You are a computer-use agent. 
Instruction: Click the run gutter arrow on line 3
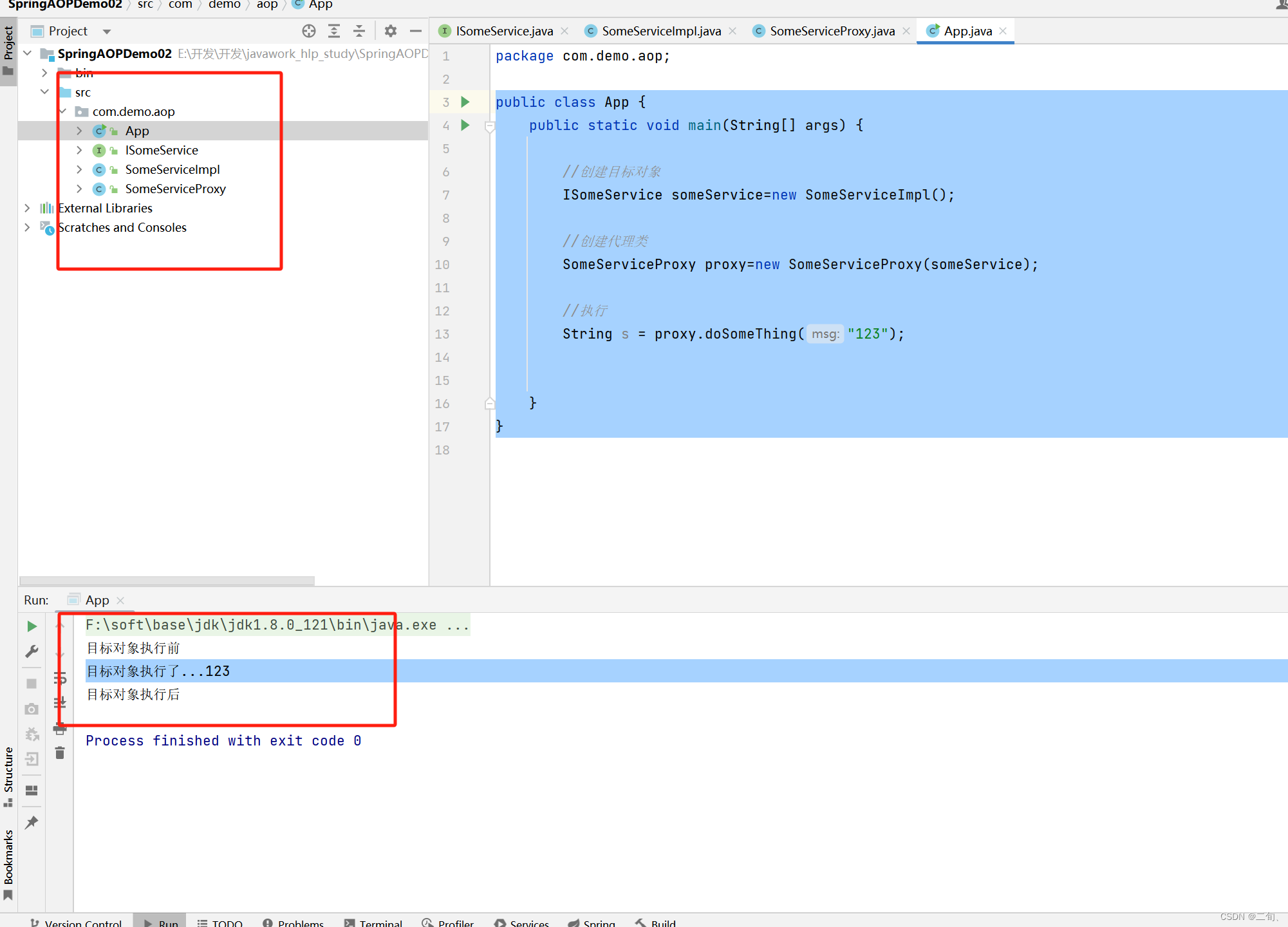[465, 102]
